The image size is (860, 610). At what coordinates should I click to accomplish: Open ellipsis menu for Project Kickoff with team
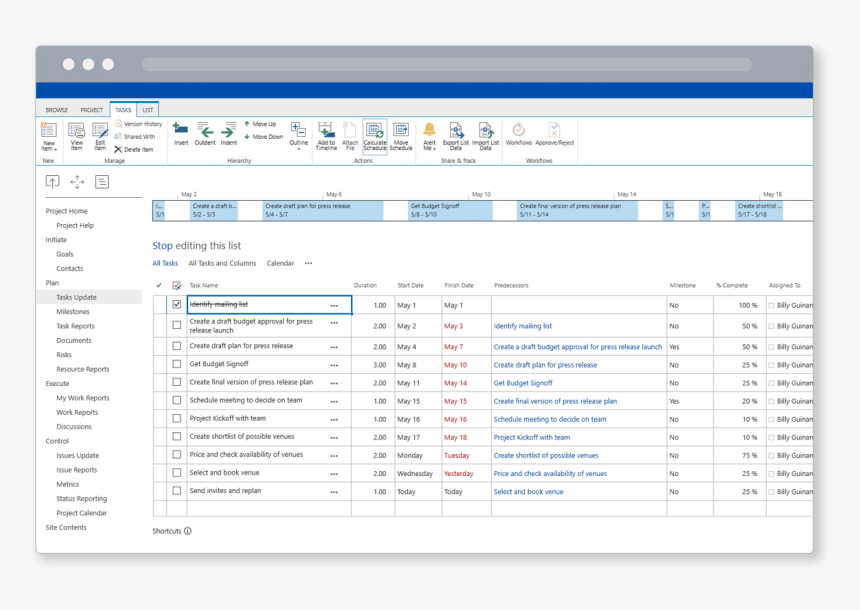tap(335, 420)
